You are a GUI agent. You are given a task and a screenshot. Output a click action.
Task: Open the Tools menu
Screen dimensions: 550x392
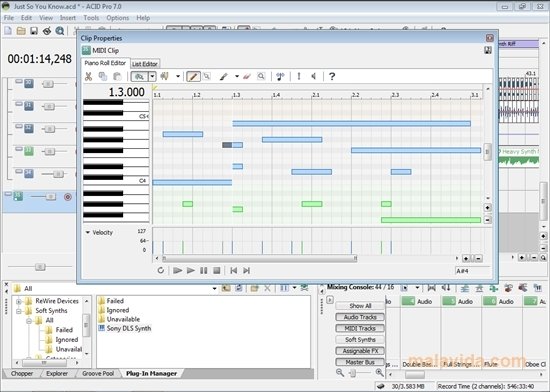[x=91, y=18]
